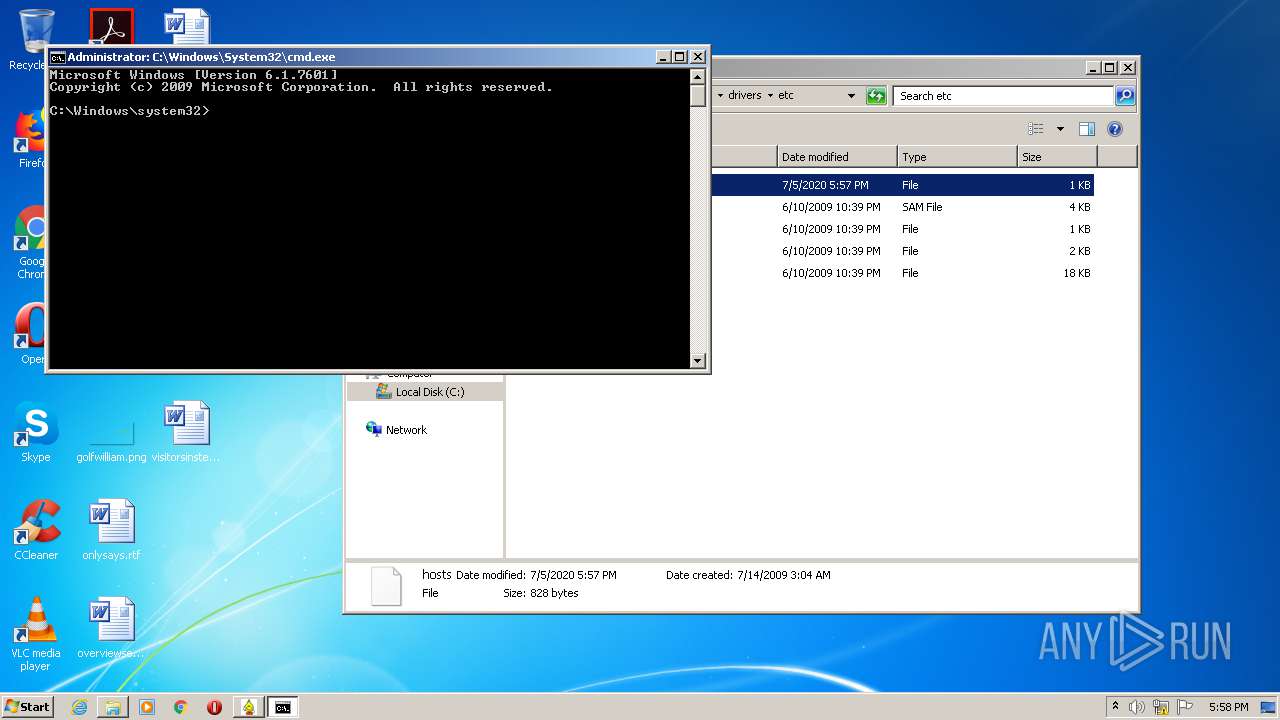
Task: Open Internet Explorer from the taskbar
Action: click(79, 707)
